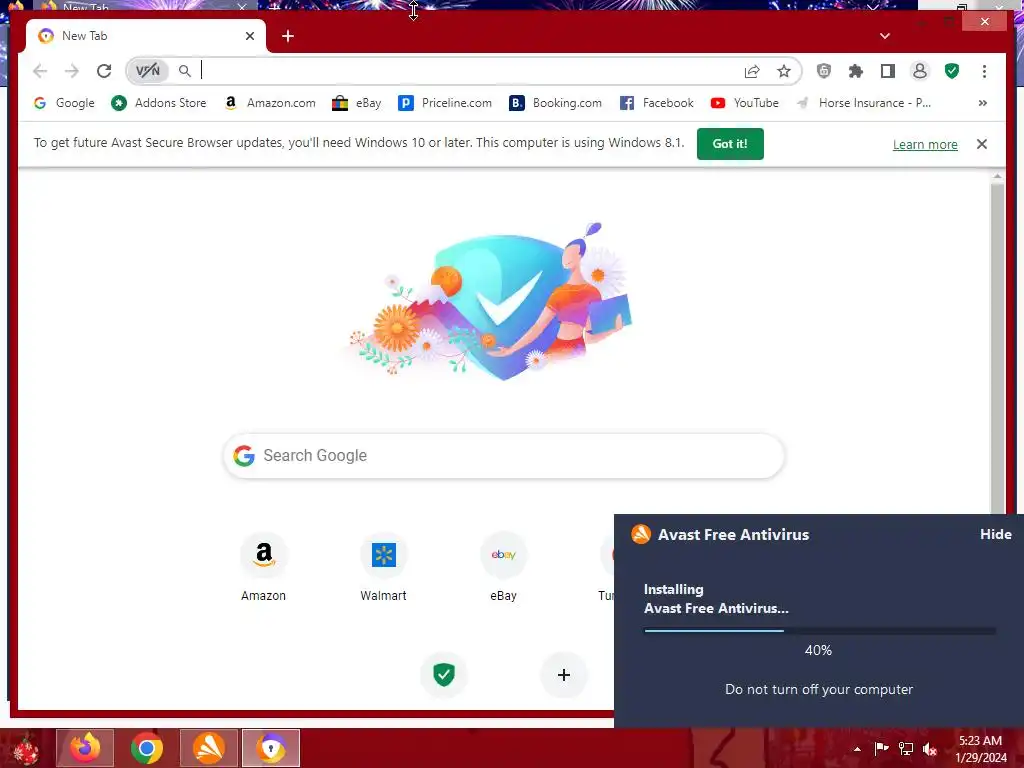Hide the Avast Free Antivirus popup
The height and width of the screenshot is (768, 1024).
pyautogui.click(x=995, y=534)
